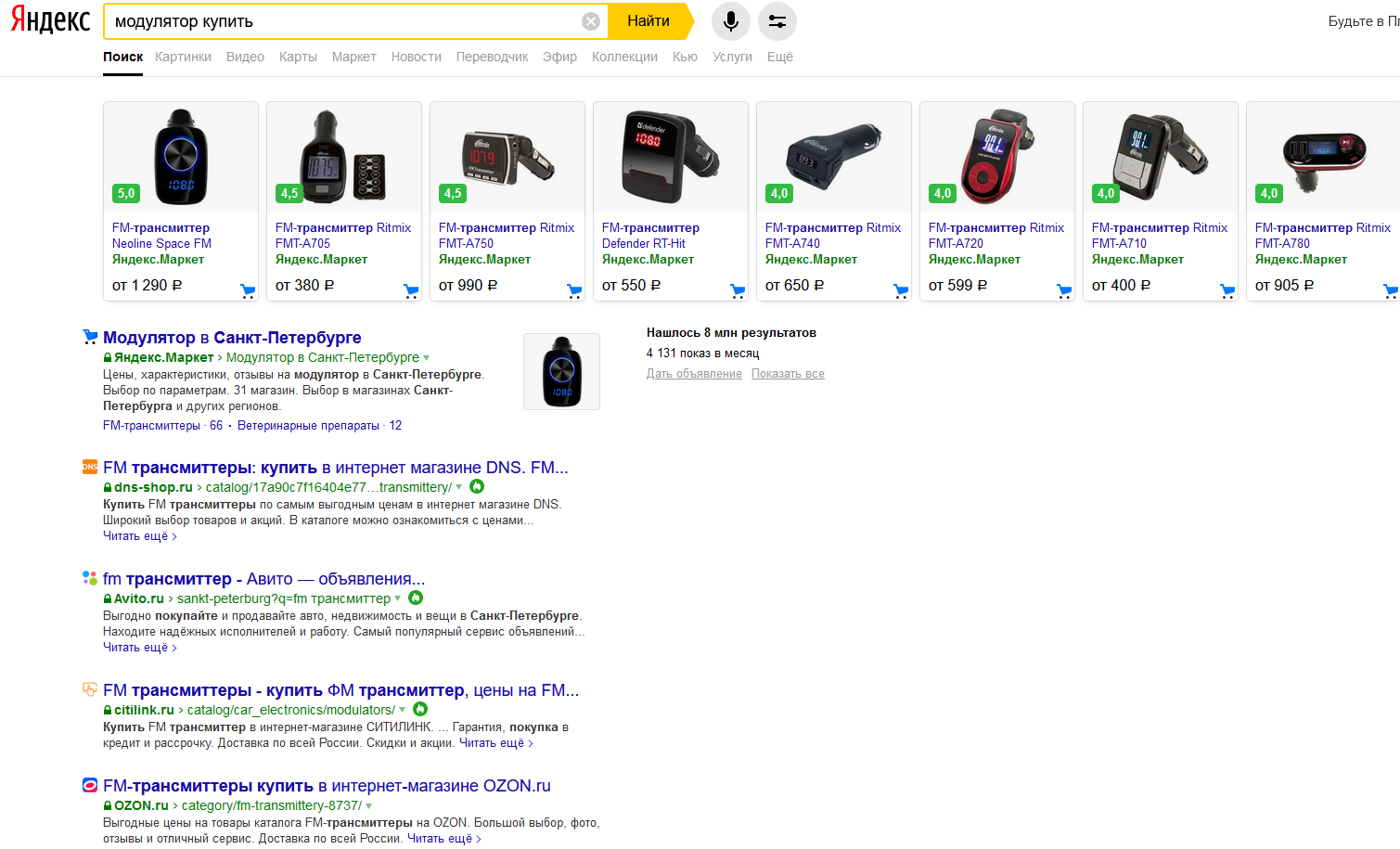Image resolution: width=1400 pixels, height=849 pixels.
Task: Click 'Показать все' link
Action: pyautogui.click(x=788, y=374)
